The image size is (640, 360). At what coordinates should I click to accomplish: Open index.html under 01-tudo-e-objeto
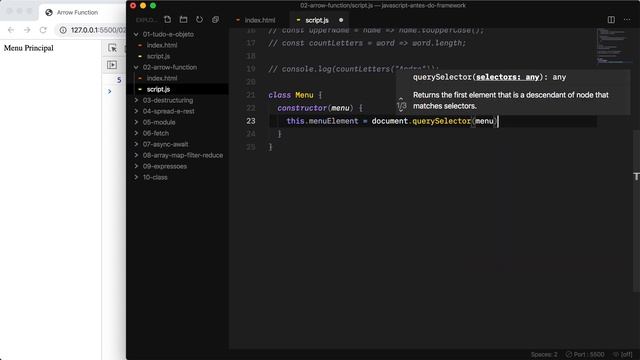[162, 45]
